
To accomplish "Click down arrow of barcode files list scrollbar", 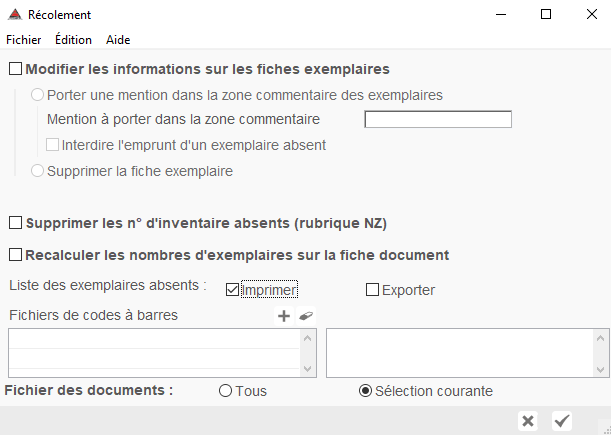I will click(x=307, y=368).
